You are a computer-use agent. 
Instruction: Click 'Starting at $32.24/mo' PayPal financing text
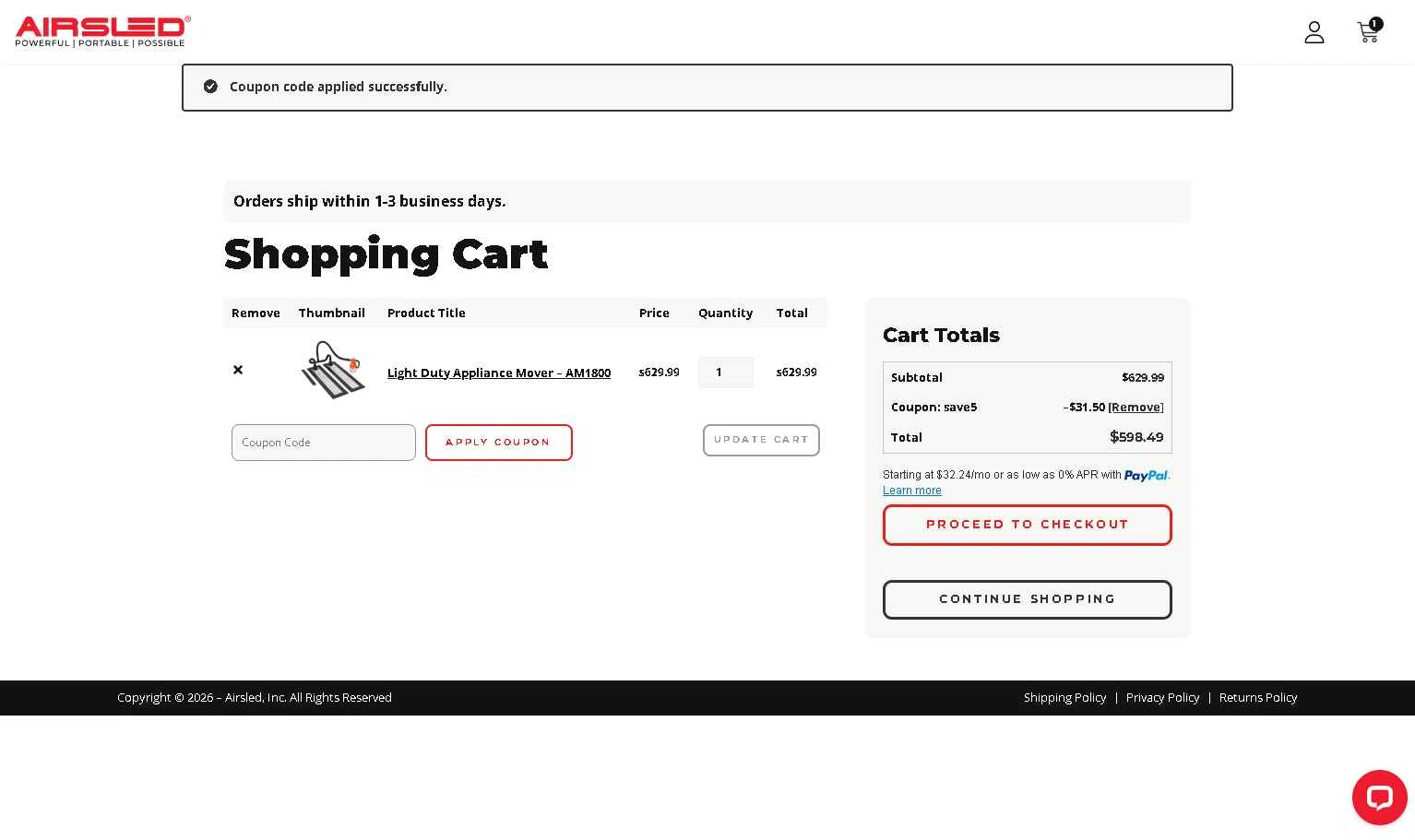(1002, 475)
